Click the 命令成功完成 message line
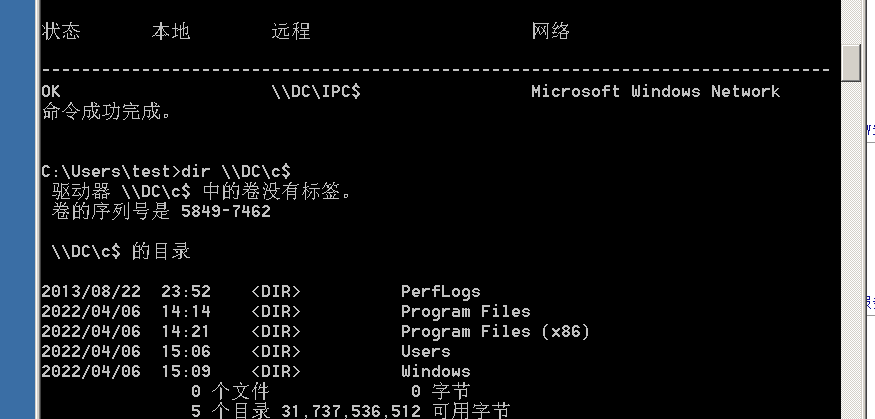The image size is (875, 419). [x=107, y=111]
